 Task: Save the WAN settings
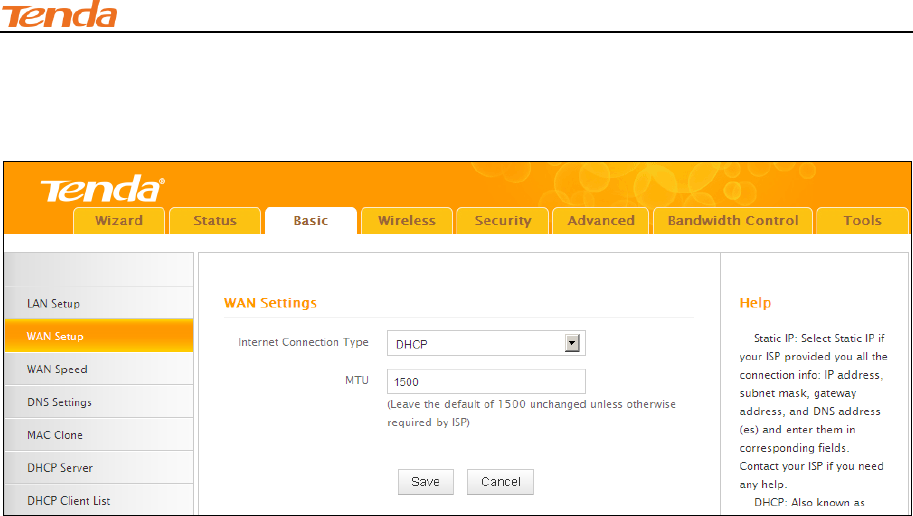pyautogui.click(x=426, y=482)
